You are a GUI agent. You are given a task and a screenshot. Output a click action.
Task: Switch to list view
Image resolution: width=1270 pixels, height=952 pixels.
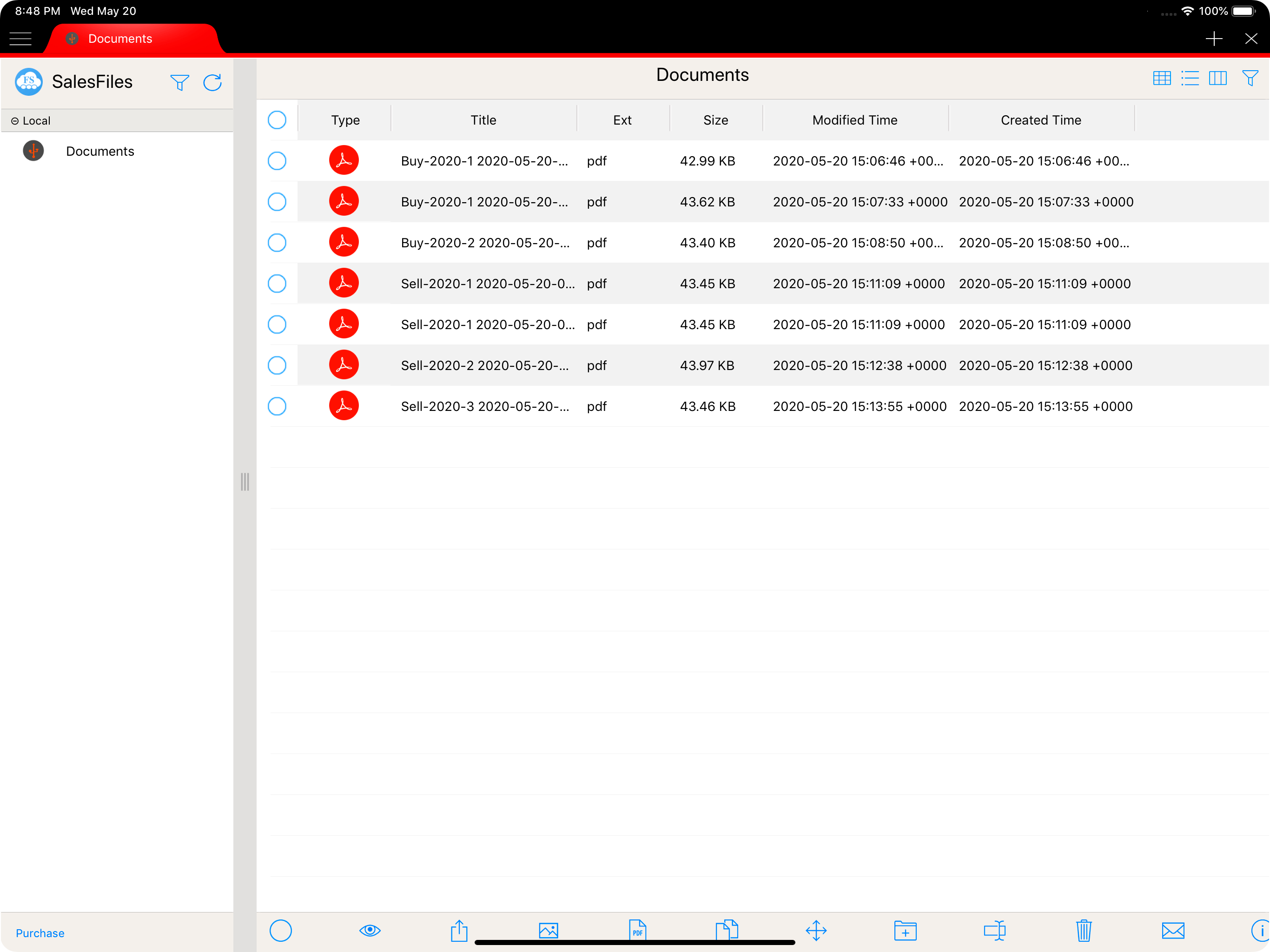coord(1190,78)
